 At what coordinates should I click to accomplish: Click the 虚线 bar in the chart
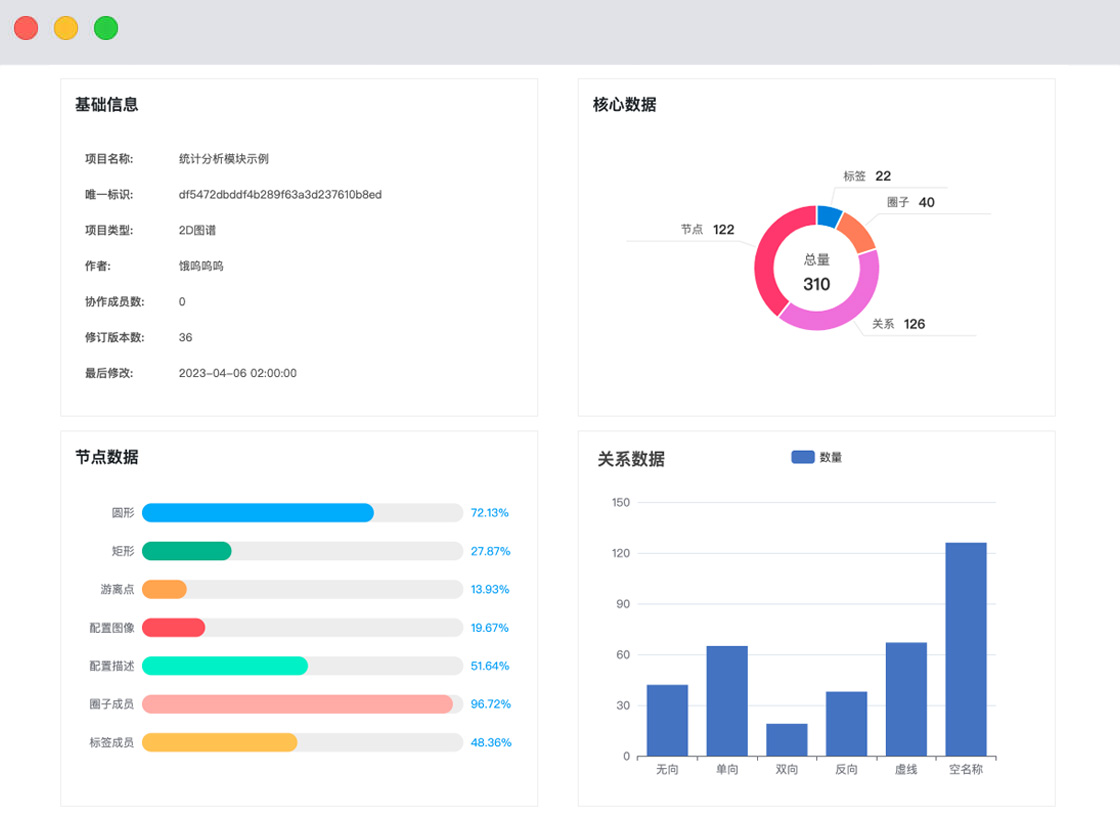tap(906, 699)
